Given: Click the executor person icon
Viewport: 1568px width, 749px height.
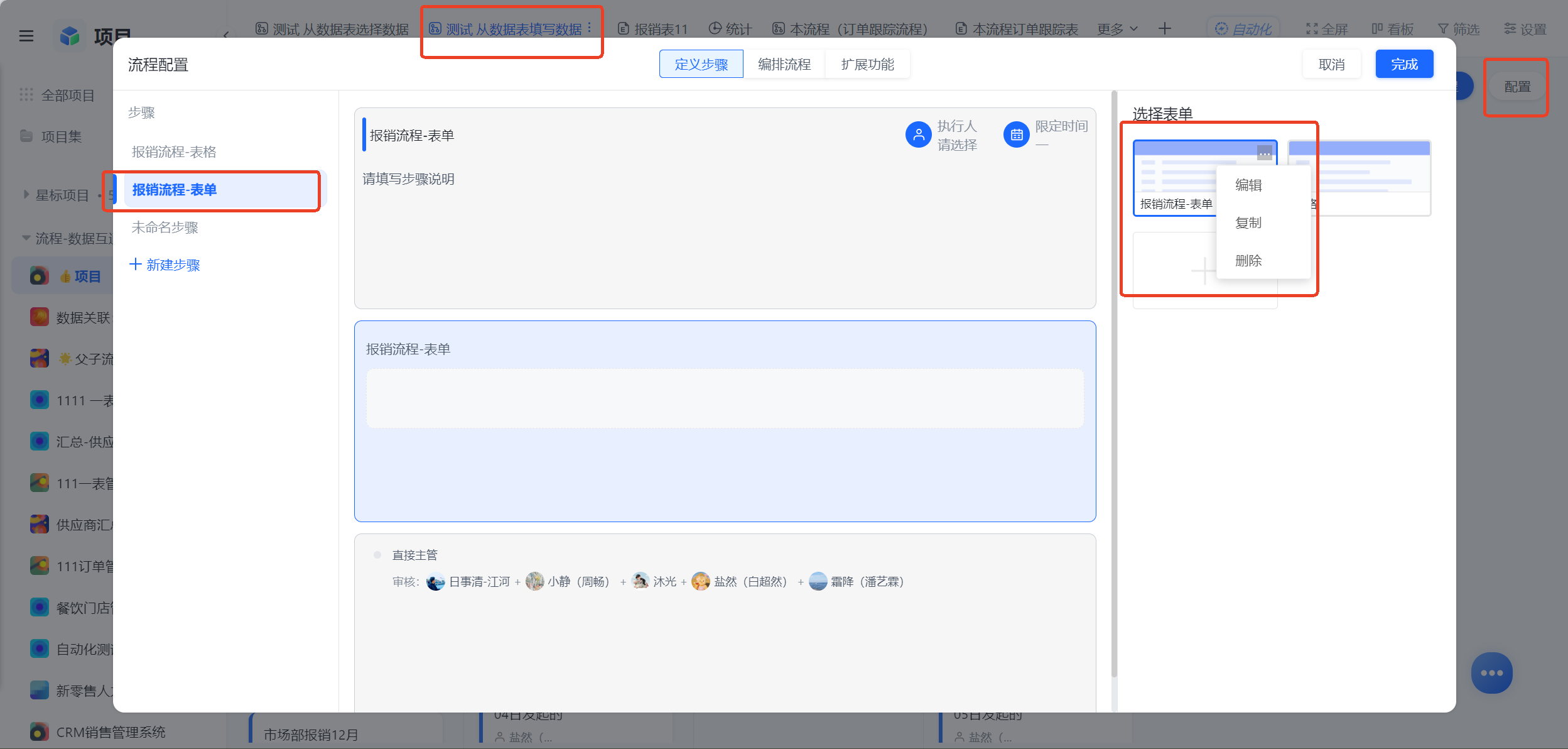Looking at the screenshot, I should click(918, 134).
